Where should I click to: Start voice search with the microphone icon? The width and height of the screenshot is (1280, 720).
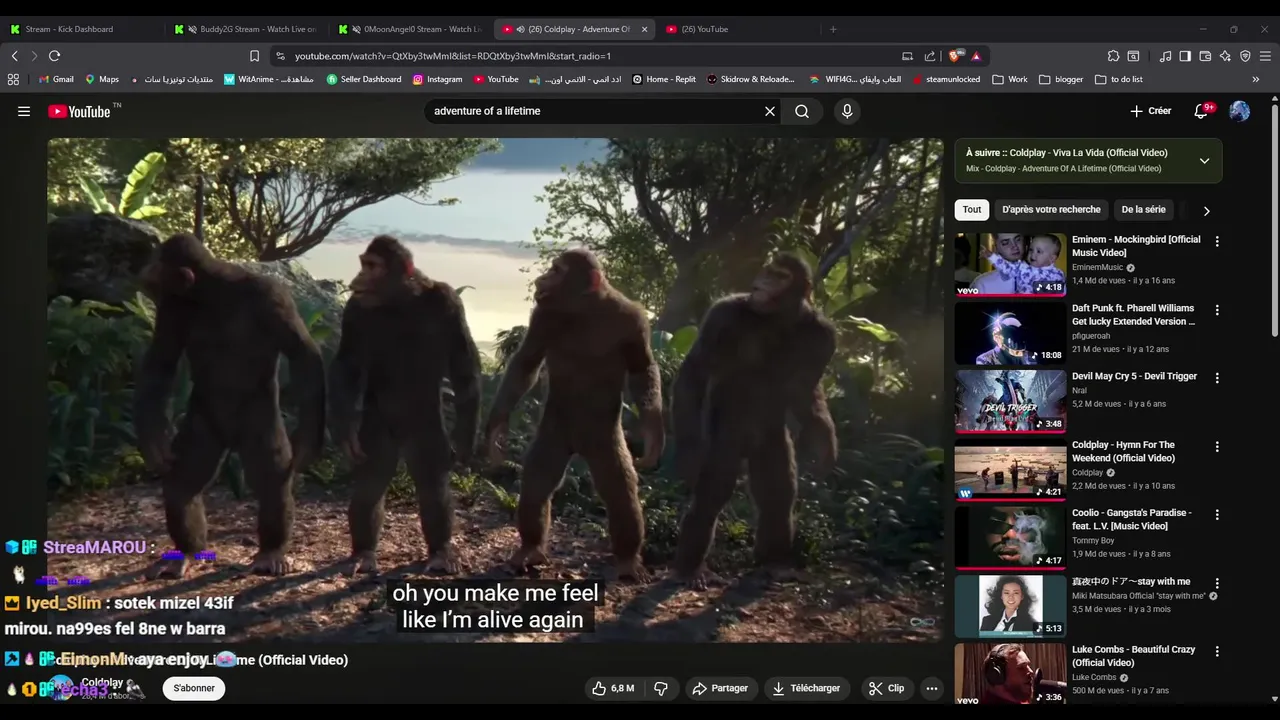[x=847, y=111]
